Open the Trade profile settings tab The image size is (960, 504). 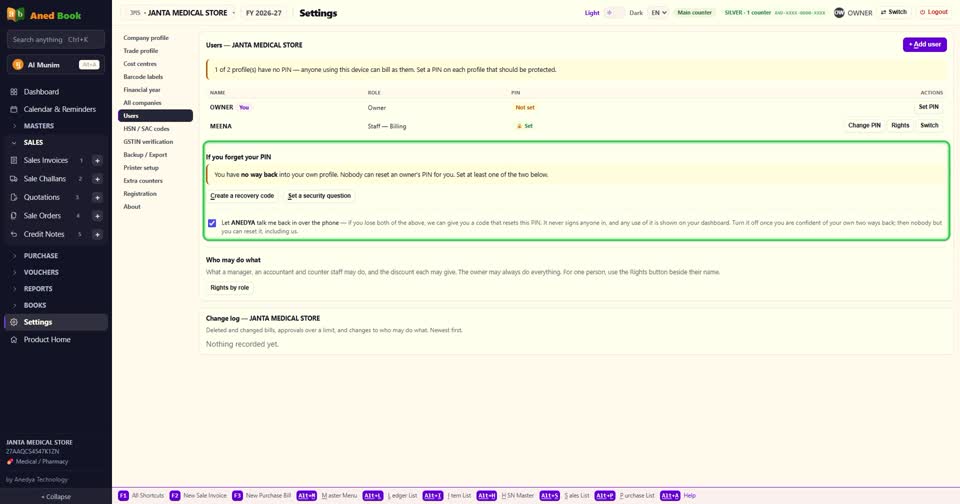click(x=141, y=51)
